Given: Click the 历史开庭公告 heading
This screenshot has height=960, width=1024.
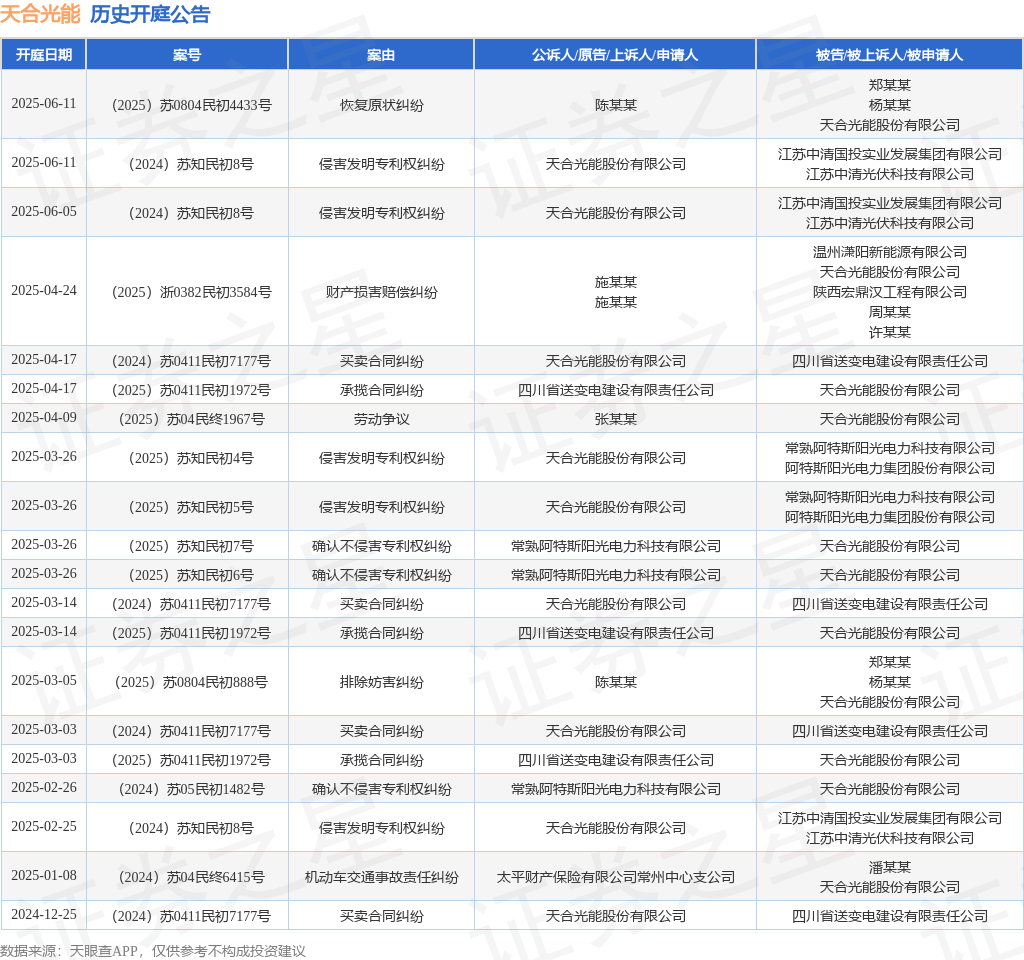Looking at the screenshot, I should 150,14.
